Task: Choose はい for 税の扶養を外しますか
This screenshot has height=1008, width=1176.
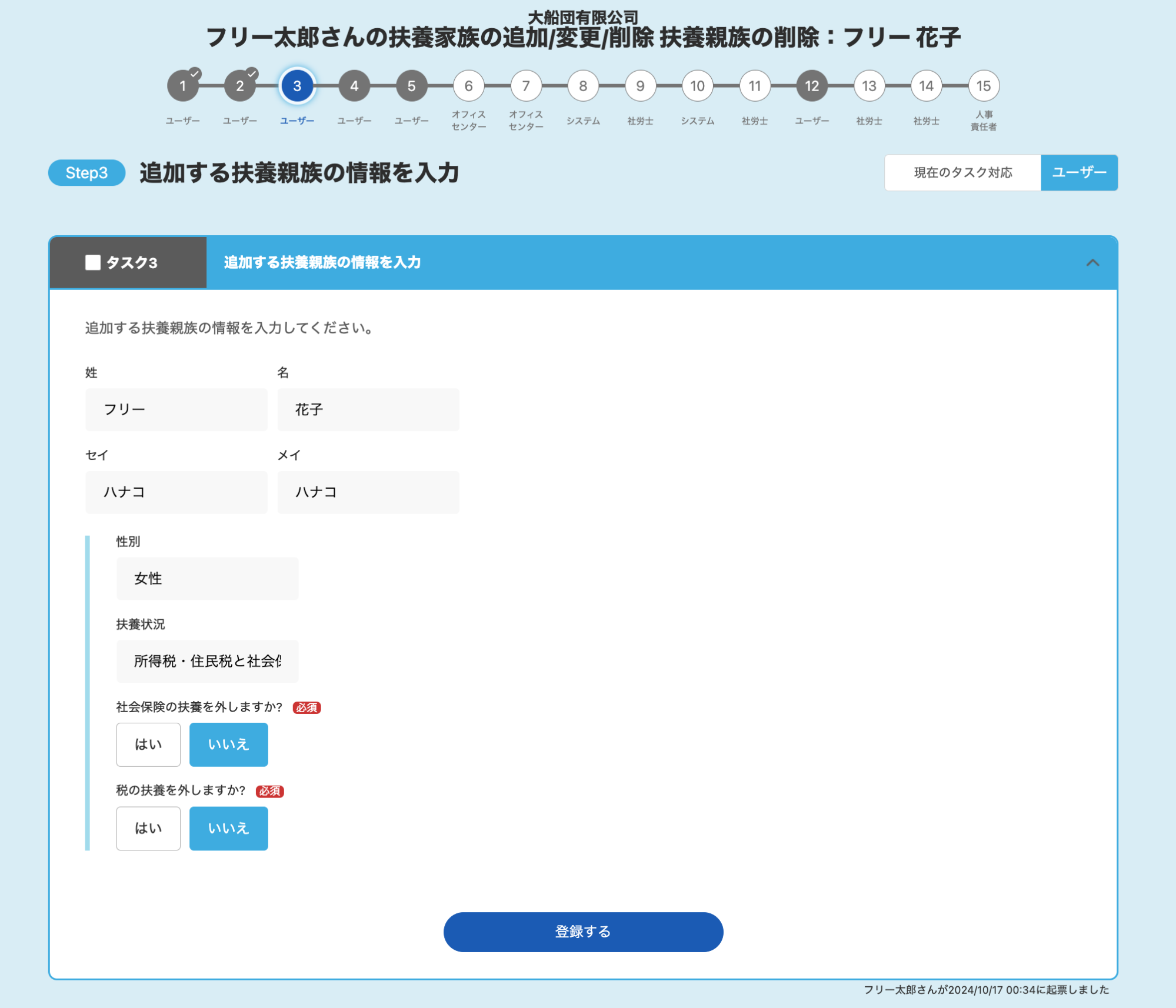Action: click(148, 828)
